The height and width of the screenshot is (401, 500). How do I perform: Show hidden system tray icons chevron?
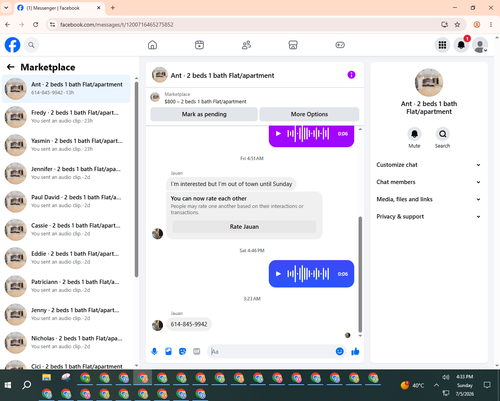(436, 385)
